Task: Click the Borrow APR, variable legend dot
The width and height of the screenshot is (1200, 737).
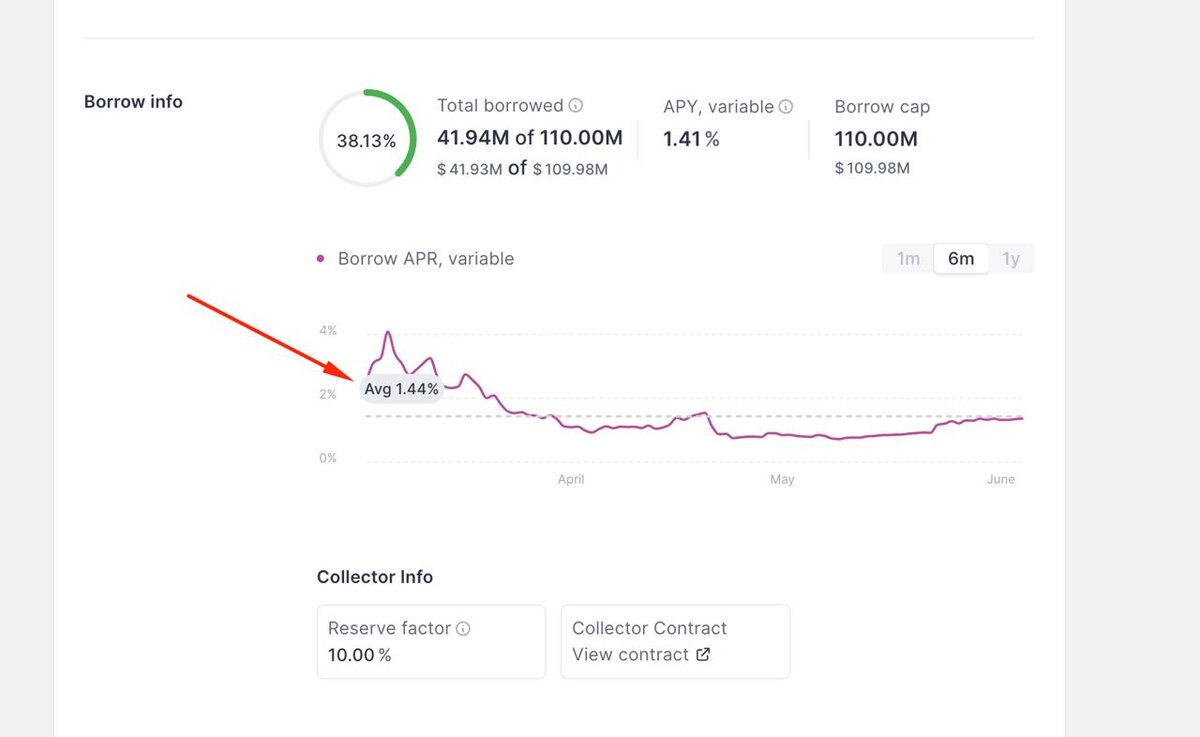Action: [321, 258]
